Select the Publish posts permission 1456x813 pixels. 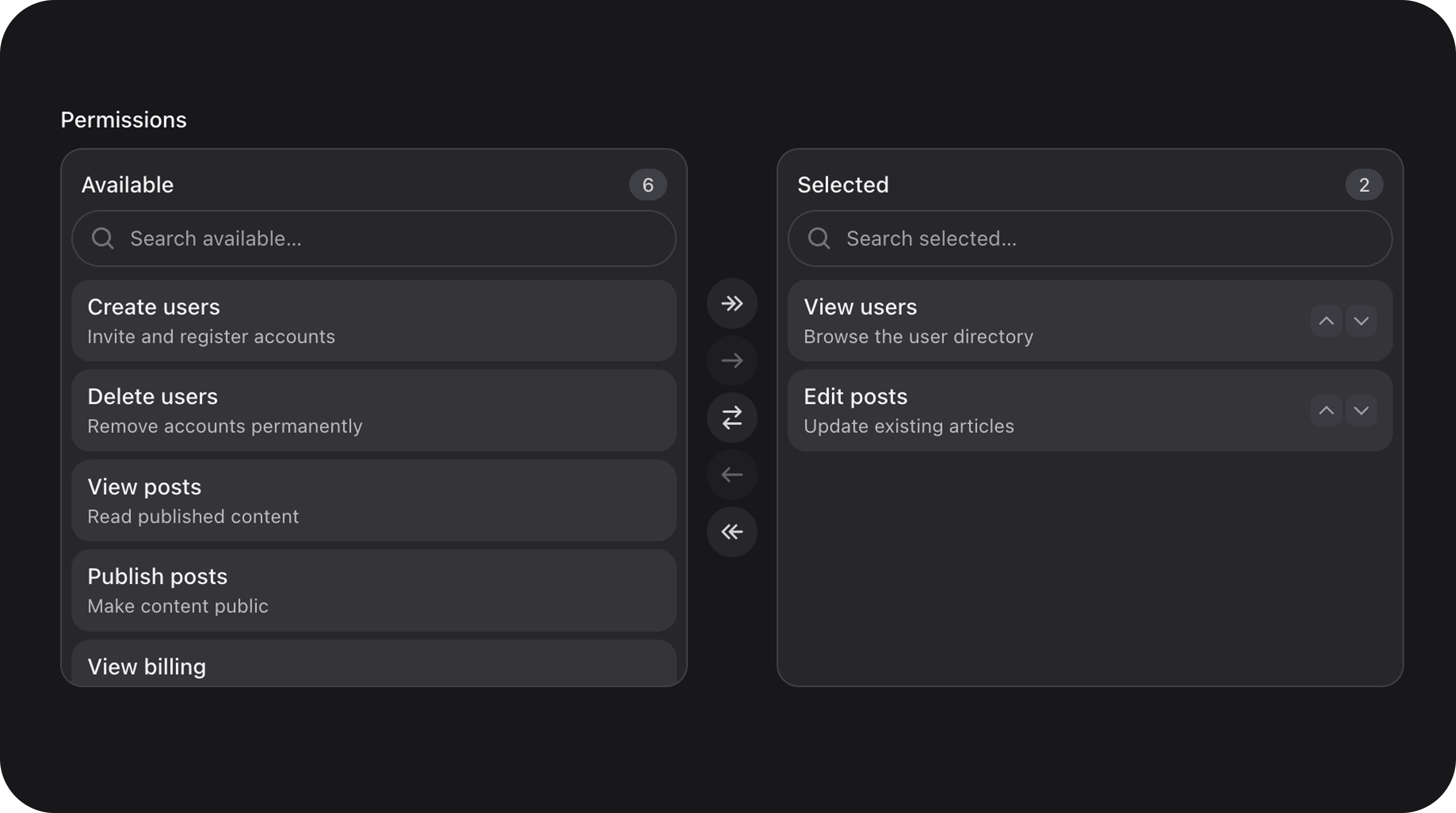click(x=374, y=590)
